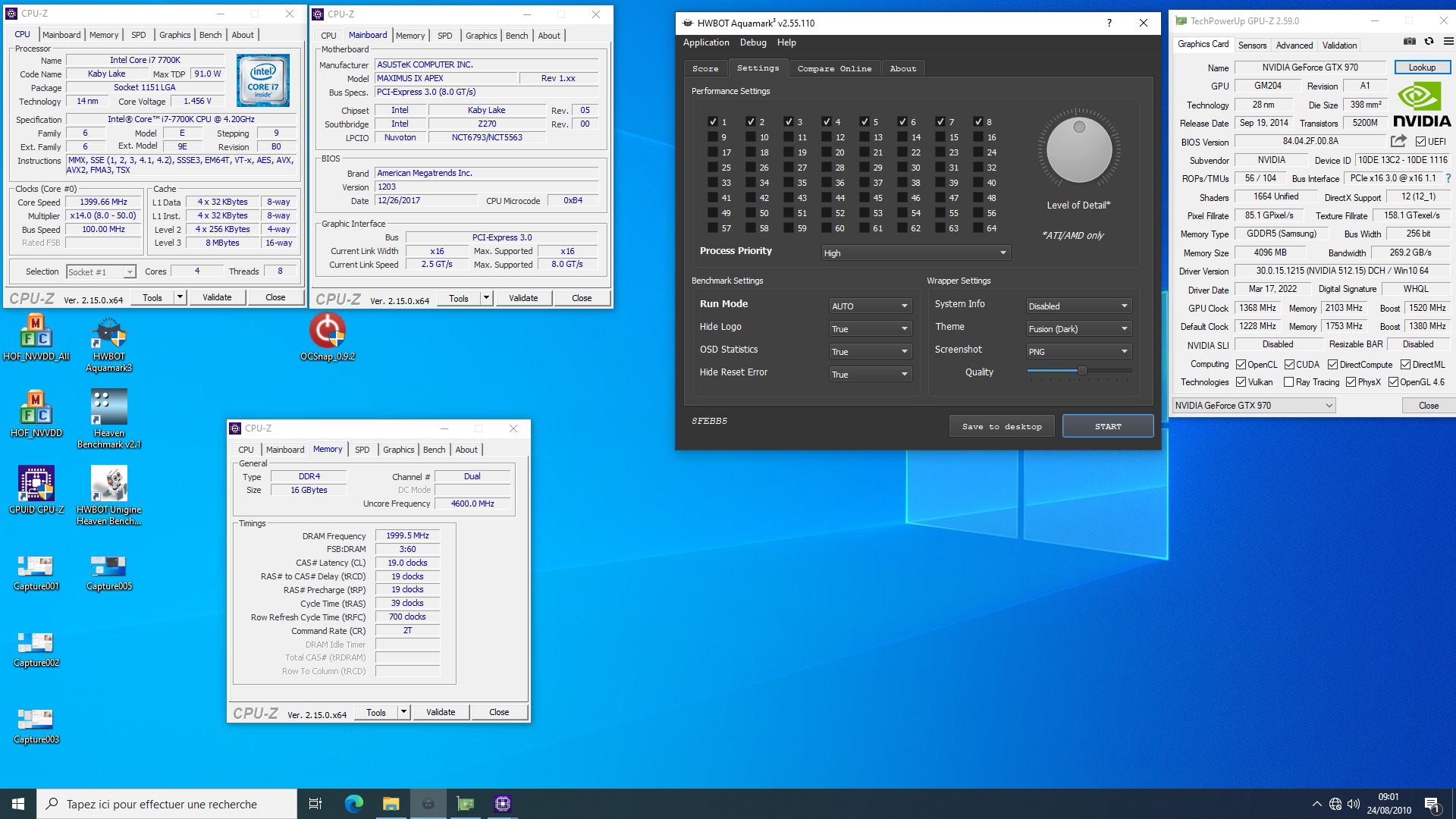Check thread 9 checkbox in Performance Settings

click(713, 136)
